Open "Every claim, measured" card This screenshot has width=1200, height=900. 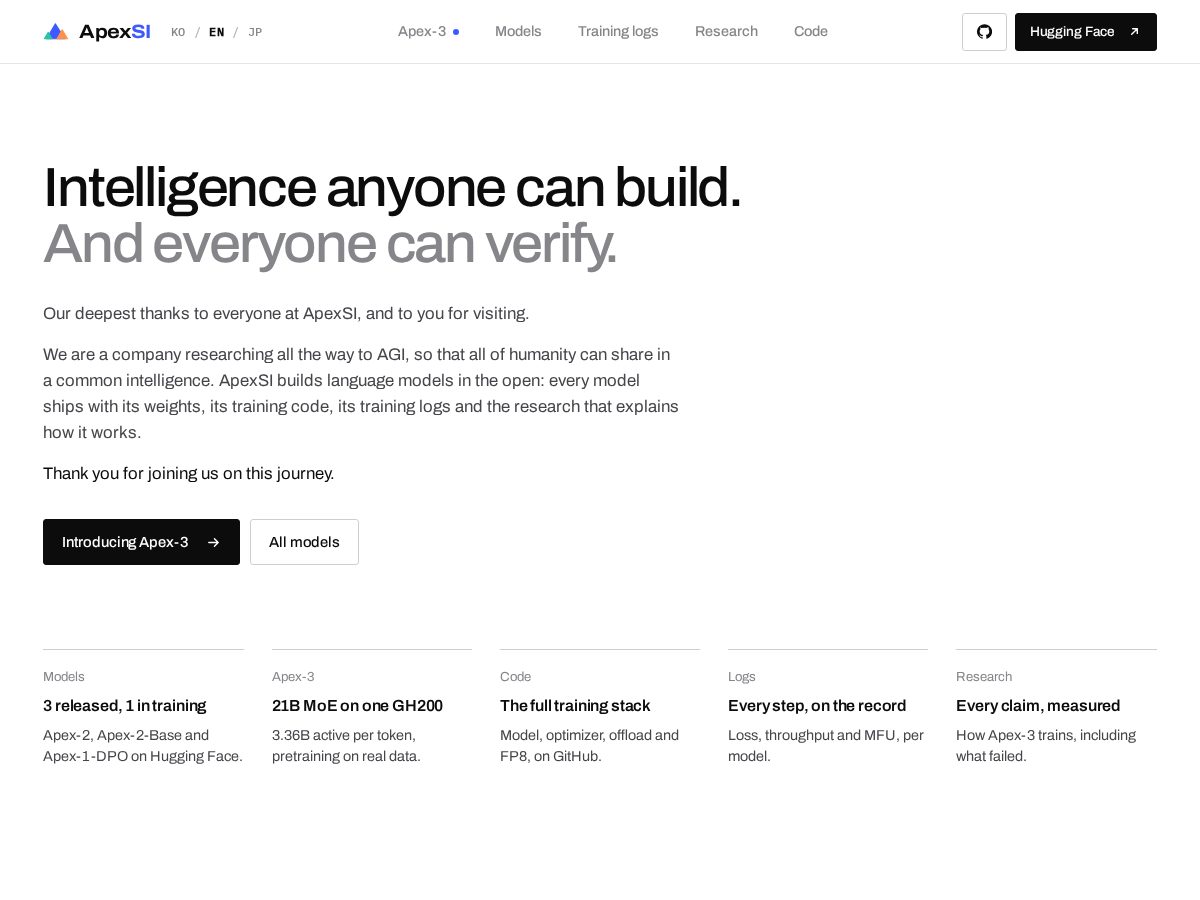click(x=1056, y=708)
